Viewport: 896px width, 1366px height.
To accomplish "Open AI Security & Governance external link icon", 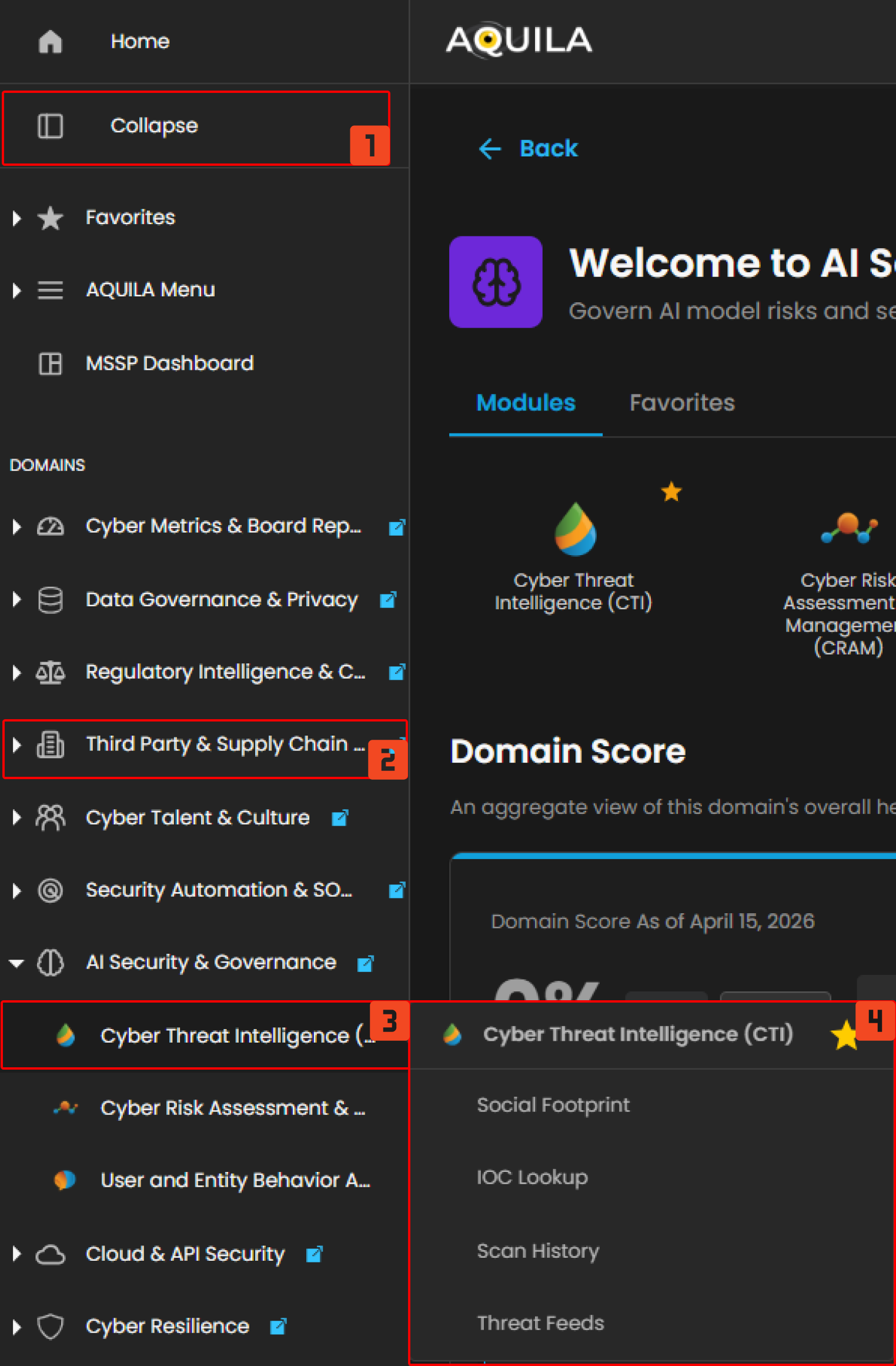I will [x=365, y=963].
